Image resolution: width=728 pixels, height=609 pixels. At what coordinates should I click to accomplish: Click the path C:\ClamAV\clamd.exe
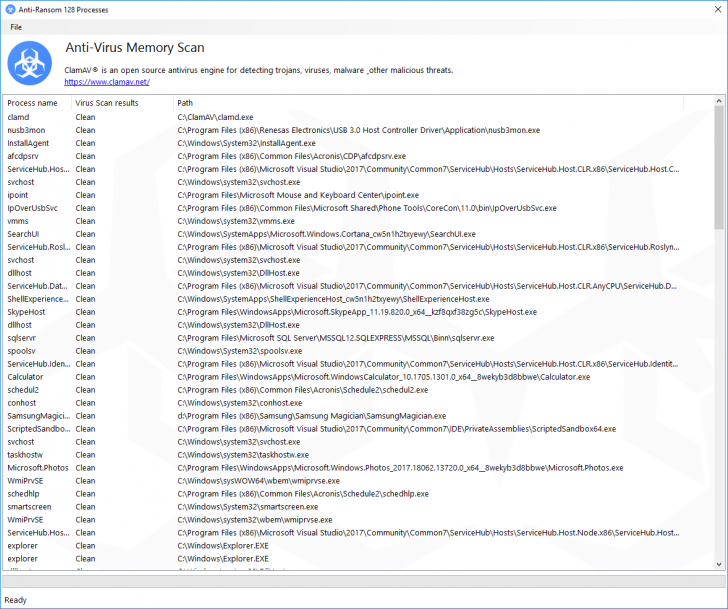coord(215,117)
